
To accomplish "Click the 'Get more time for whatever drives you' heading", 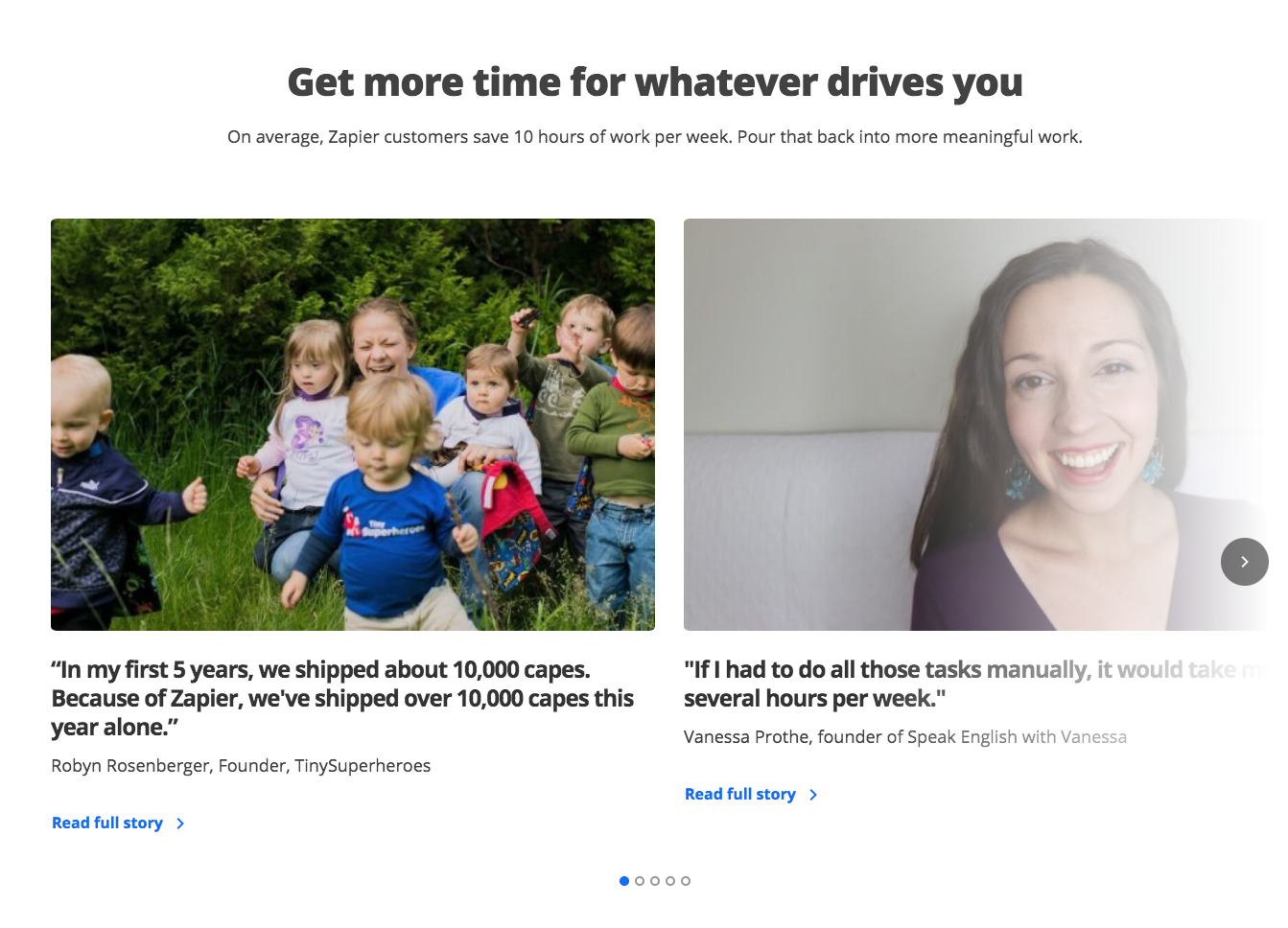I will pos(655,82).
